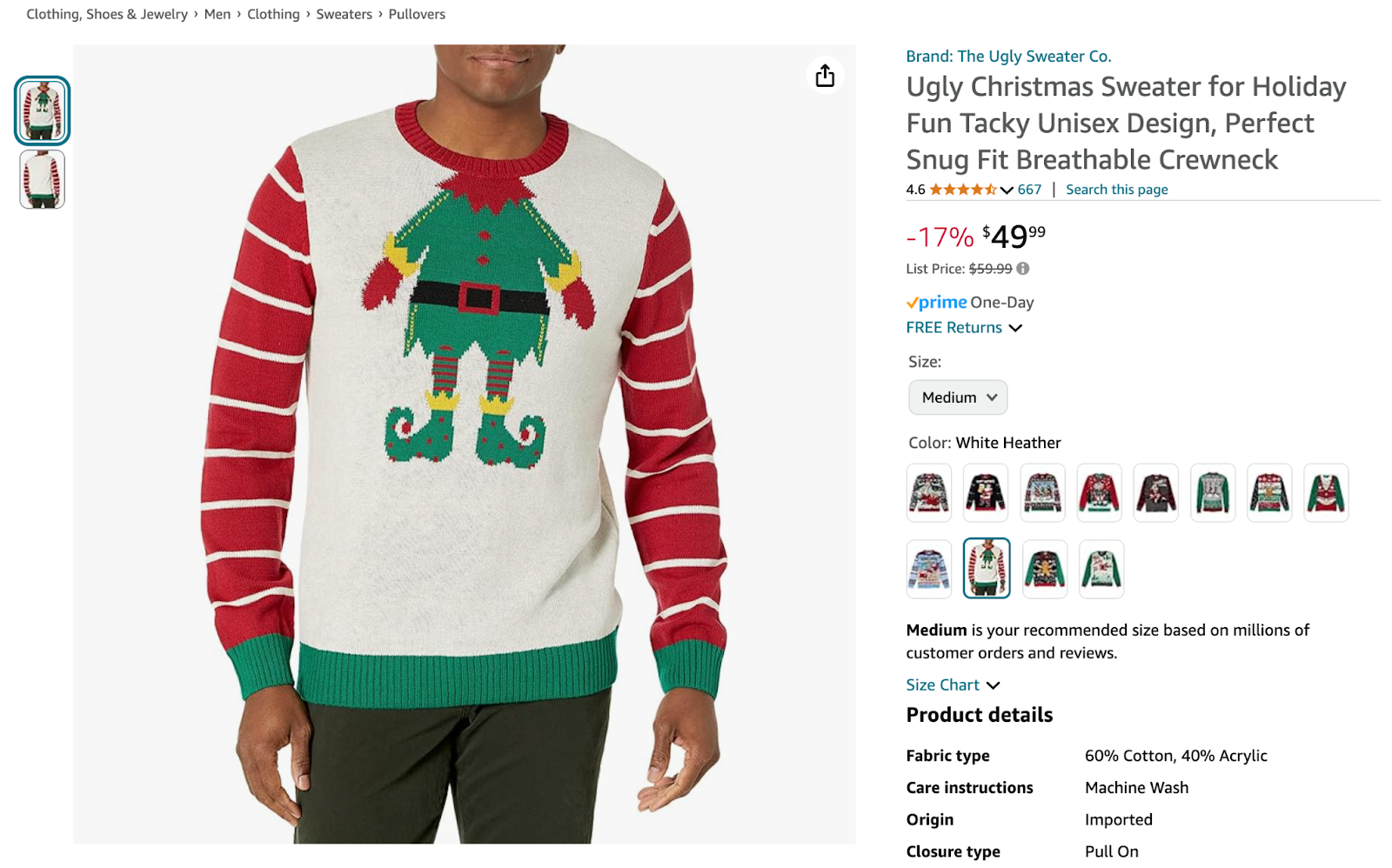Select the blue winter scene sweater swatch
1392x868 pixels.
click(x=928, y=569)
